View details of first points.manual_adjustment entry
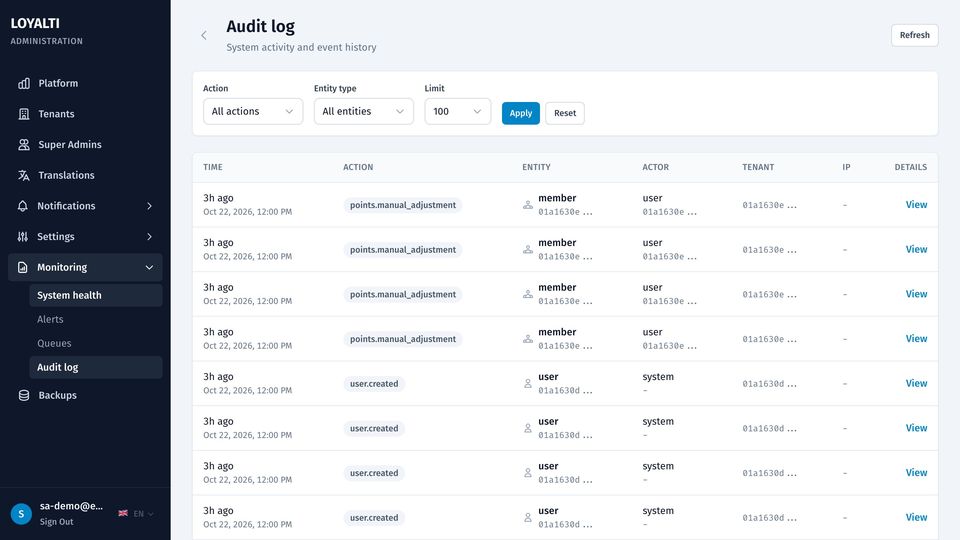Screen dimensions: 960x540 (x=916, y=204)
